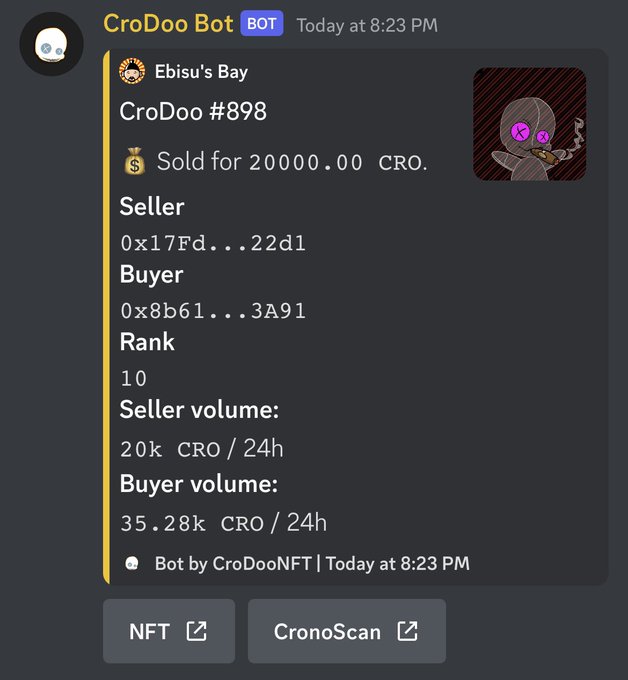Click the CroDoo Bot skull avatar
This screenshot has width=628, height=680.
(x=51, y=44)
